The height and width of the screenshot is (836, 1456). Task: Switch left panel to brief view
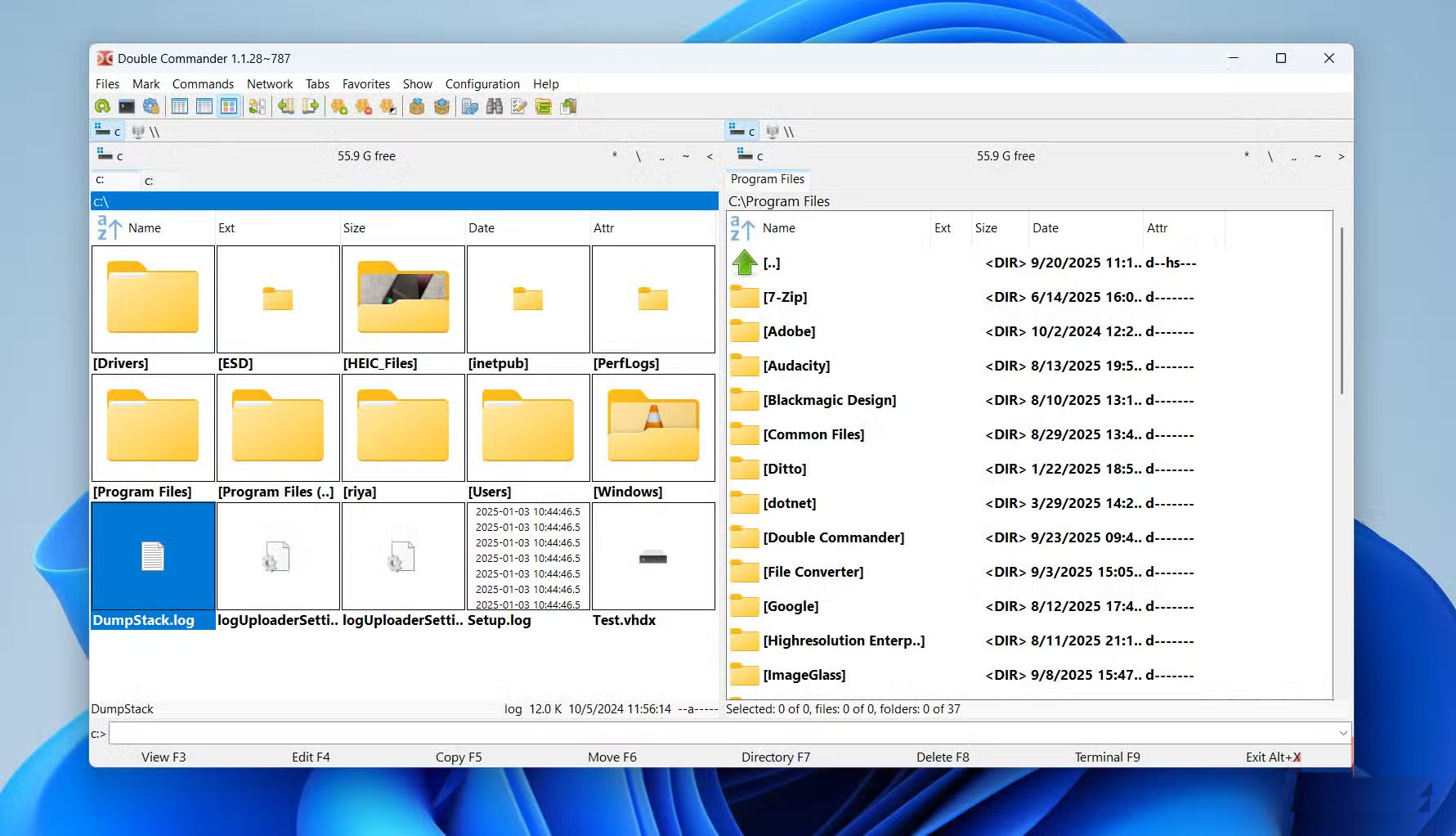pyautogui.click(x=179, y=106)
